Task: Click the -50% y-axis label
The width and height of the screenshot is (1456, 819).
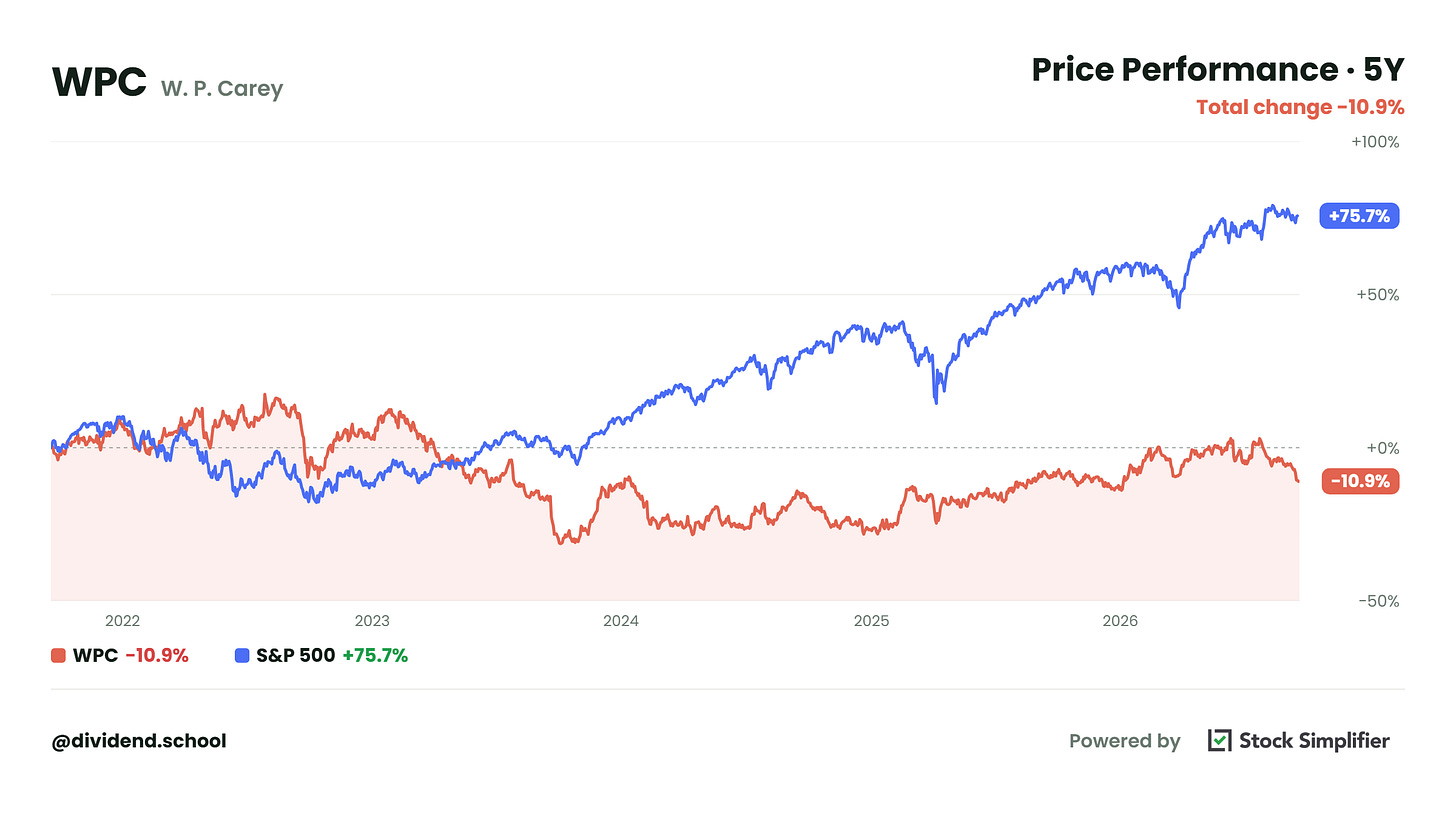Action: coord(1378,601)
